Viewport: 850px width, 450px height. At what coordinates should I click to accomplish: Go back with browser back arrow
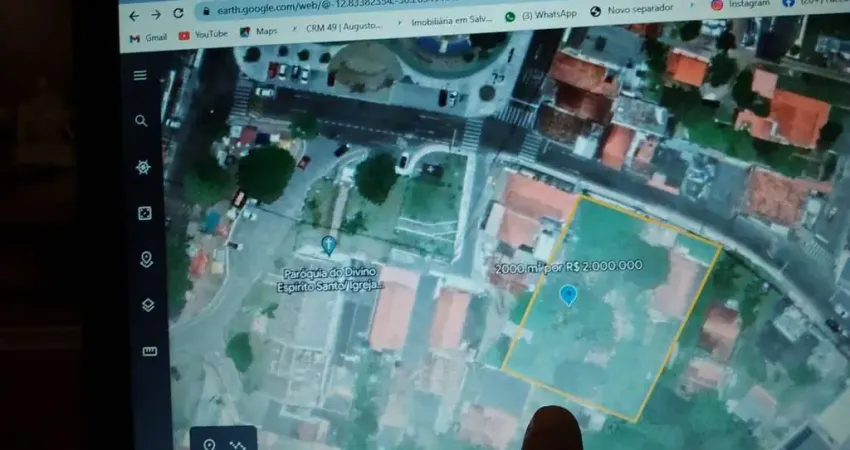pyautogui.click(x=134, y=16)
